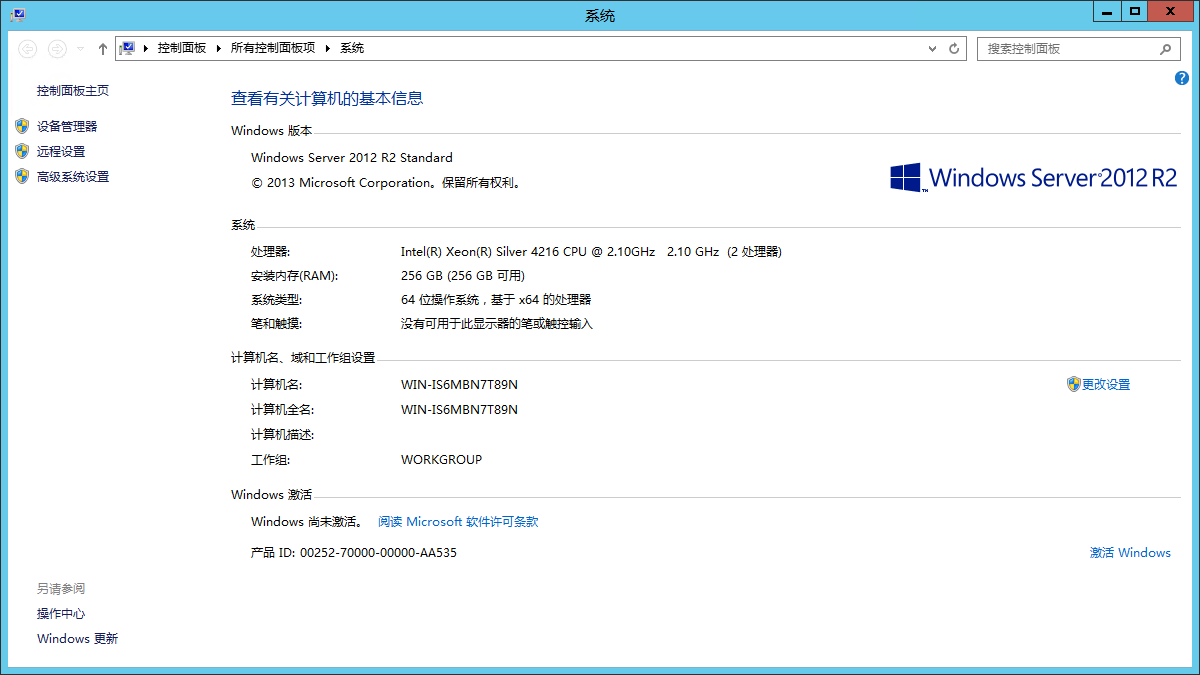The height and width of the screenshot is (675, 1200).
Task: Click product ID 00252-70000-00000-AA535
Action: (378, 553)
